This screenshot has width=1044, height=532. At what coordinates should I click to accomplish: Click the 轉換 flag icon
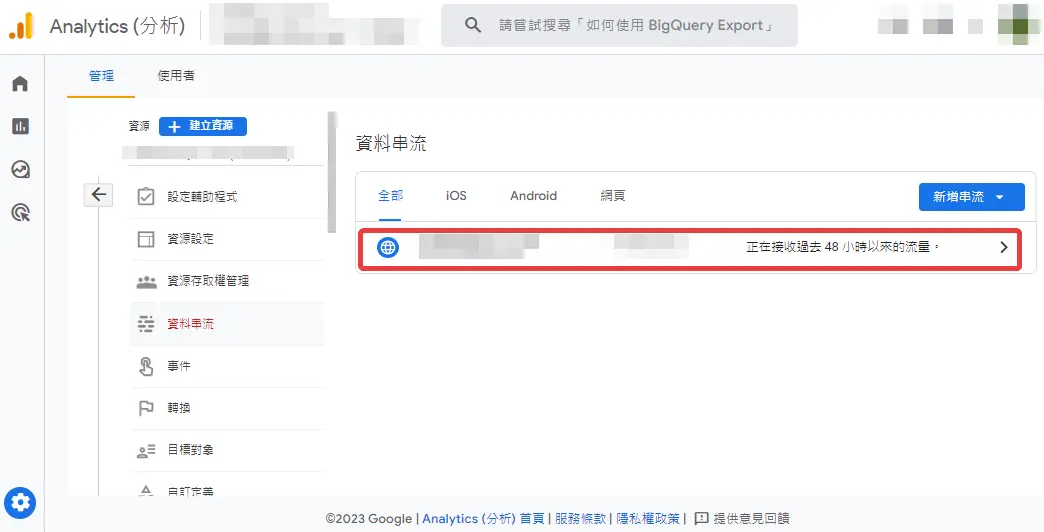[146, 408]
